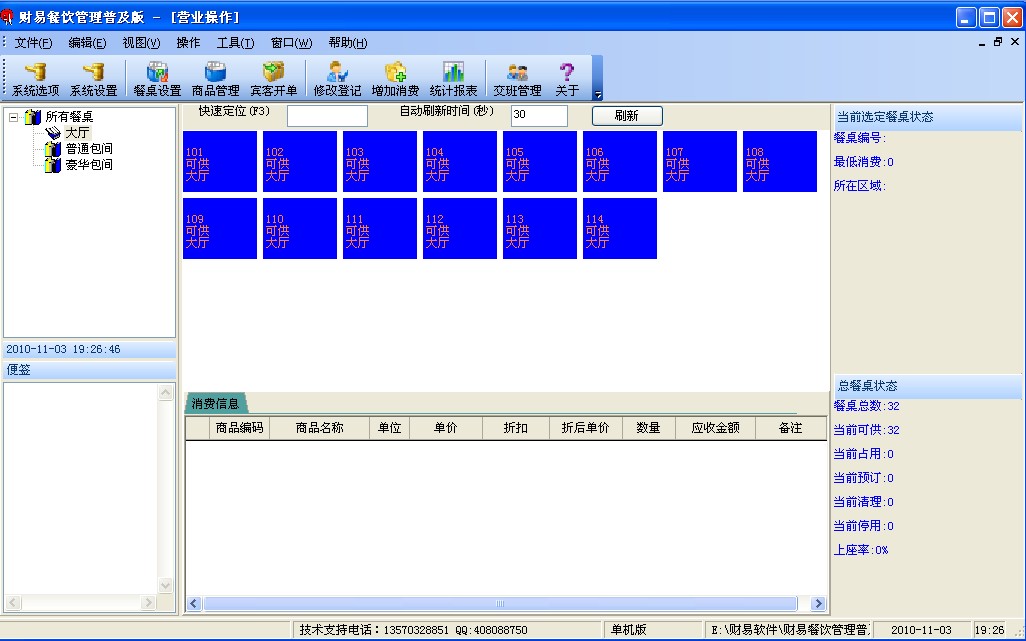Open 文件(F) menu
Viewport: 1026px width, 641px height.
pos(33,43)
